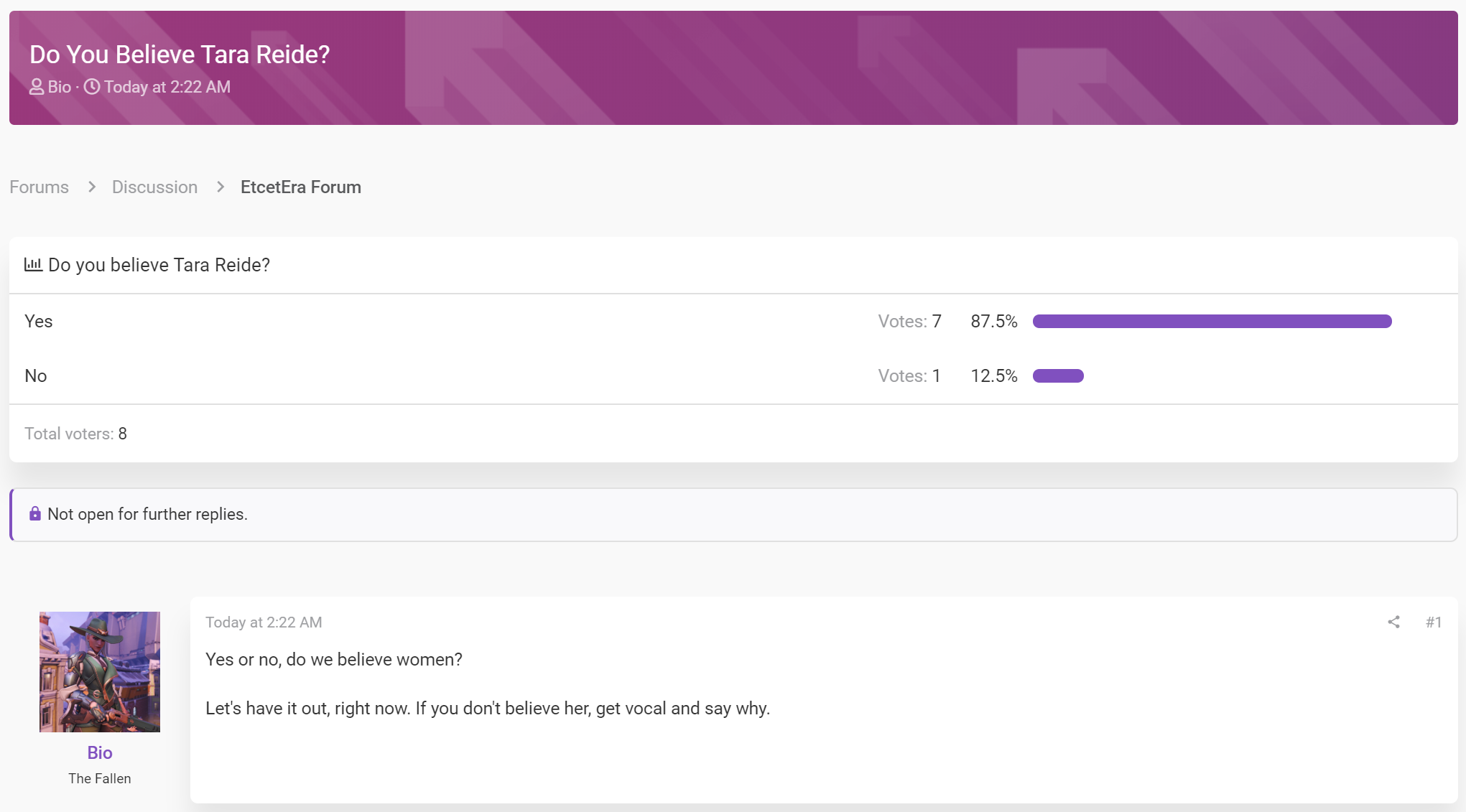Open Bio username under the avatar
The image size is (1466, 812).
pyautogui.click(x=100, y=752)
